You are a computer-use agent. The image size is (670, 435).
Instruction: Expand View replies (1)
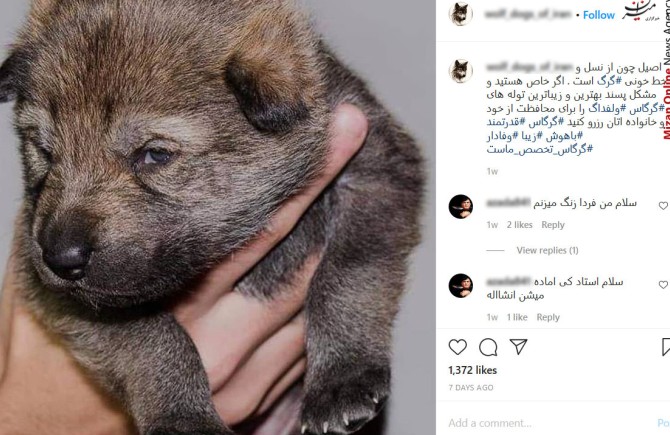click(547, 250)
